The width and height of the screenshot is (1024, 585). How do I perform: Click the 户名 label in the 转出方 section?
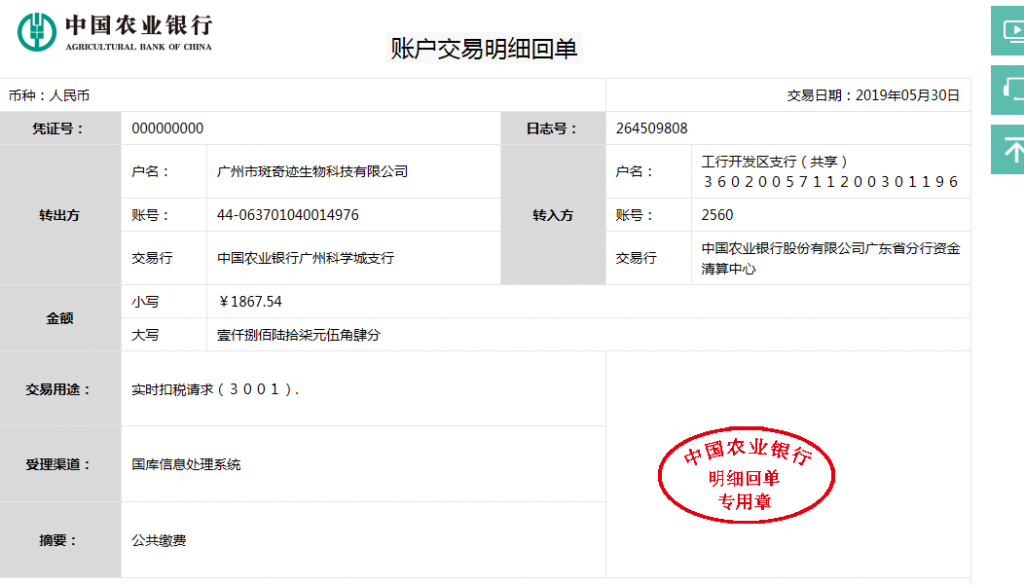[150, 172]
